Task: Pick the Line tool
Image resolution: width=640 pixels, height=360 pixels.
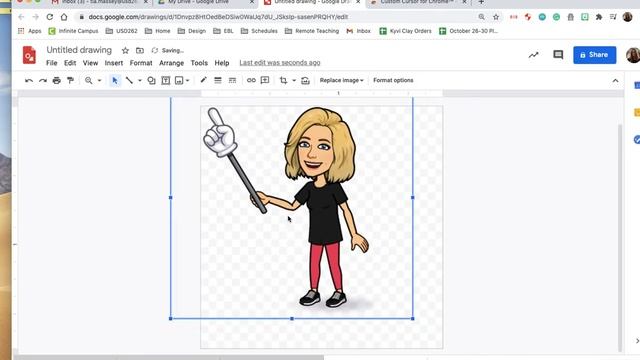Action: (129, 80)
